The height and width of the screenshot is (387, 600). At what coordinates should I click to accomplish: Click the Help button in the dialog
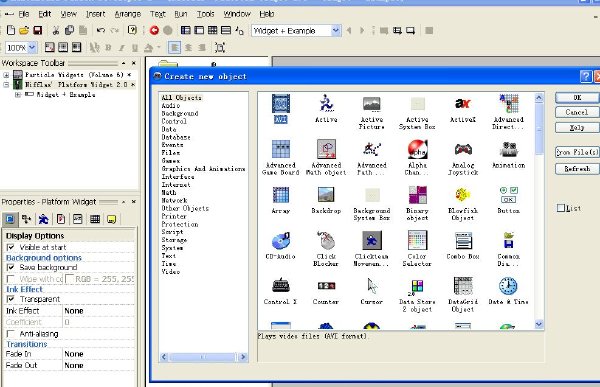click(577, 127)
